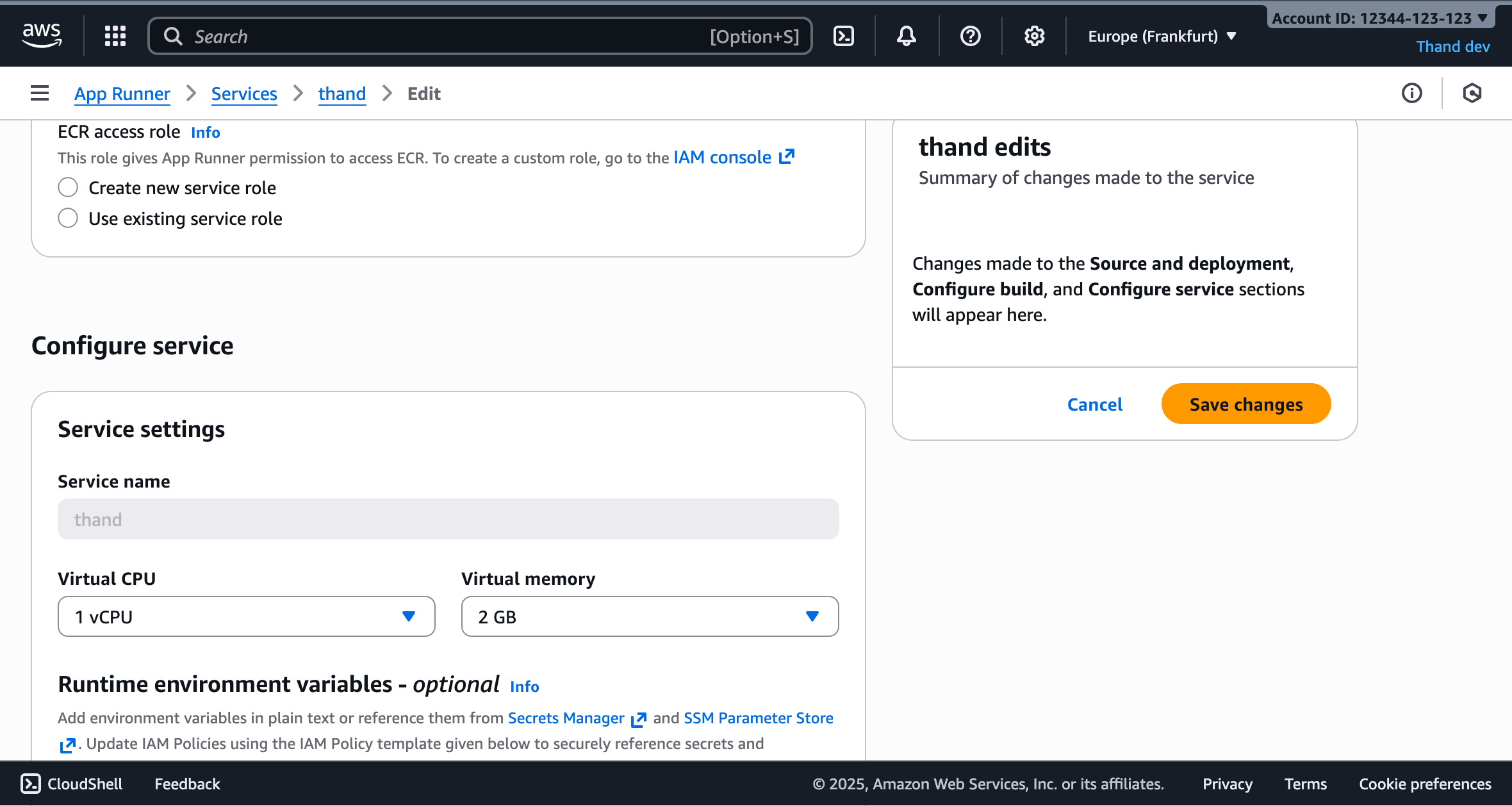
Task: Expand the Virtual memory dropdown
Action: pos(650,616)
